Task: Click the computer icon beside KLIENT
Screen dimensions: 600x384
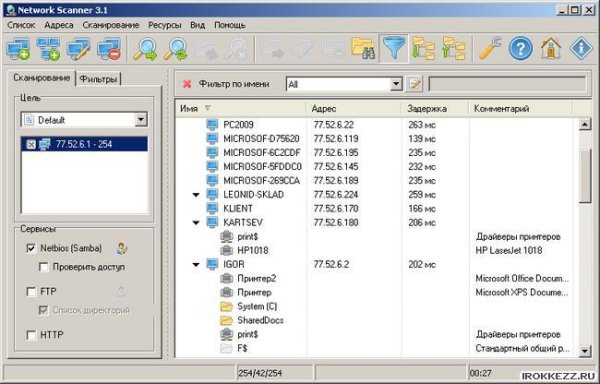Action: point(212,208)
